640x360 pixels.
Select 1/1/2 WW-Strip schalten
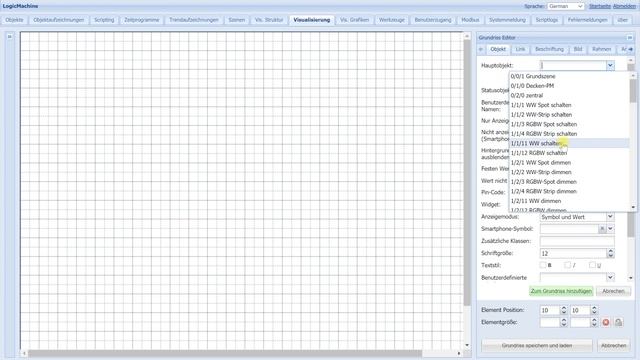[569, 115]
